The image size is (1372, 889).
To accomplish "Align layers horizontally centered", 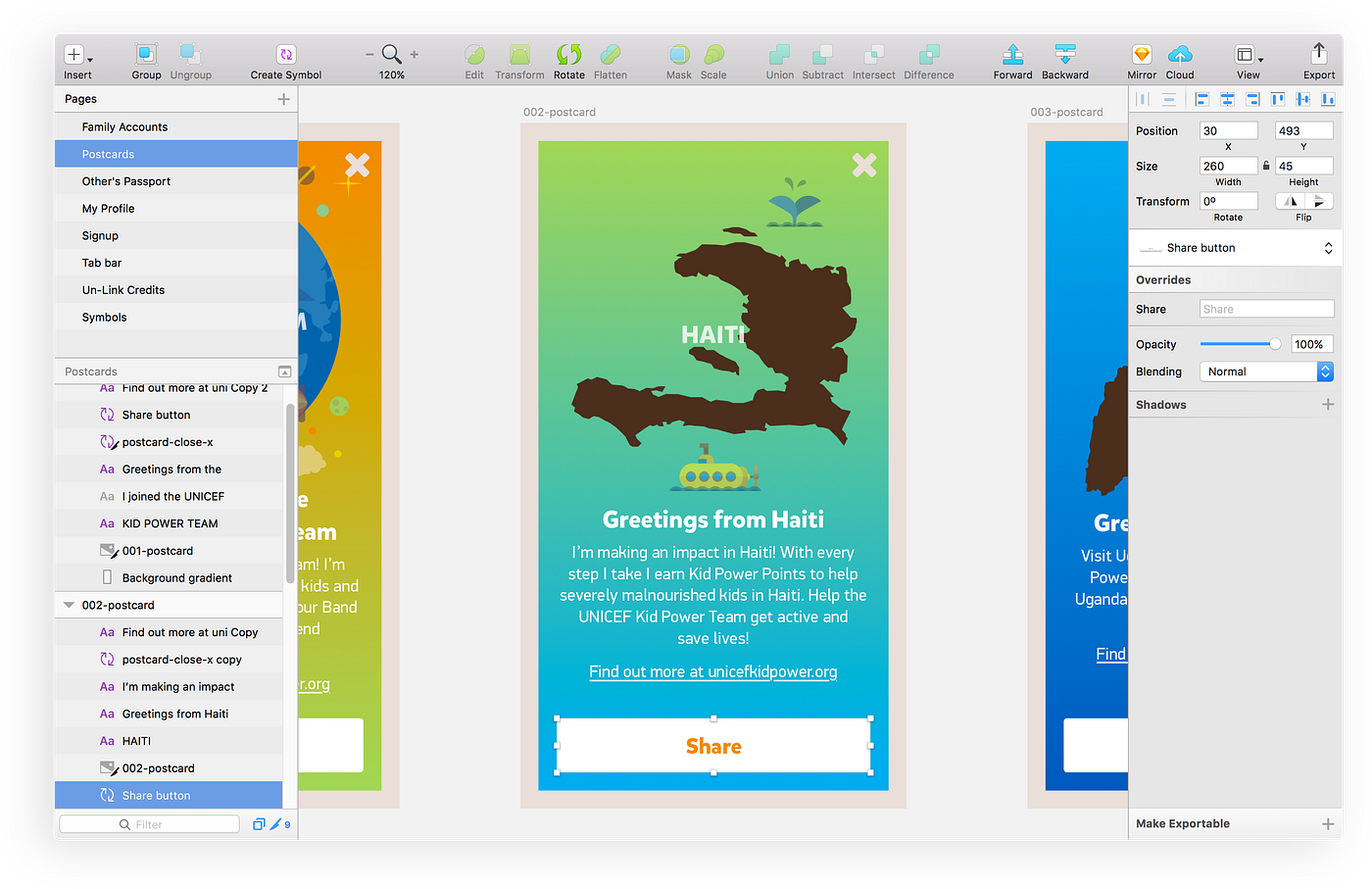I will point(1227,99).
